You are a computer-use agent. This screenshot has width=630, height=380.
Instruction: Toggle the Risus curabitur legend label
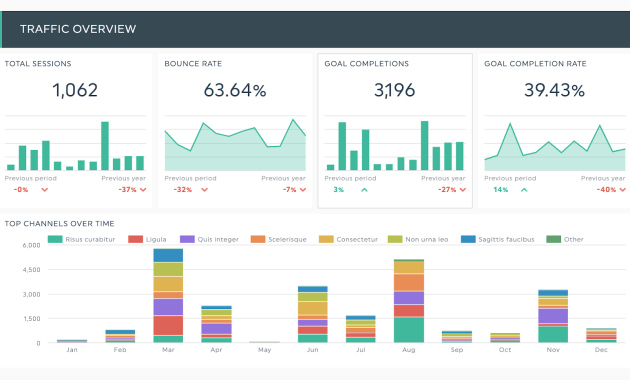(x=90, y=239)
